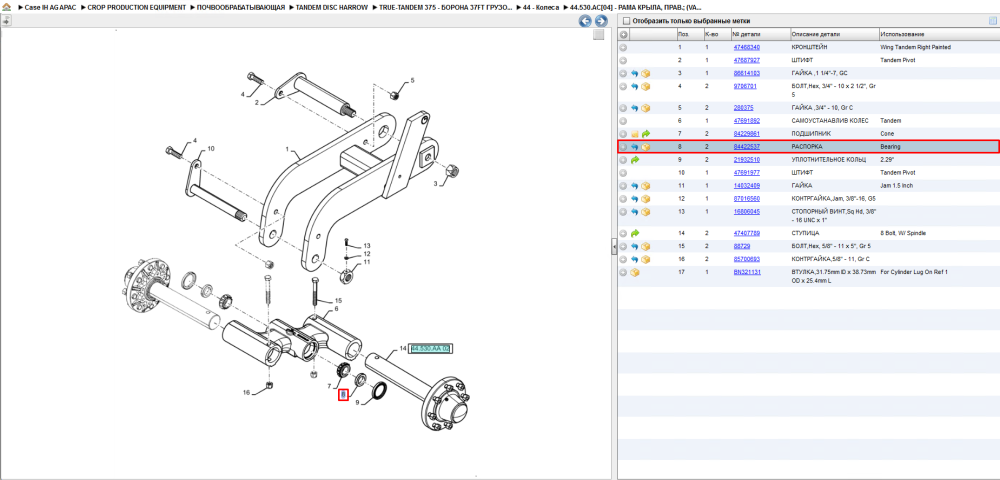Open part number BN321131 link
The height and width of the screenshot is (480, 1000).
[x=746, y=272]
